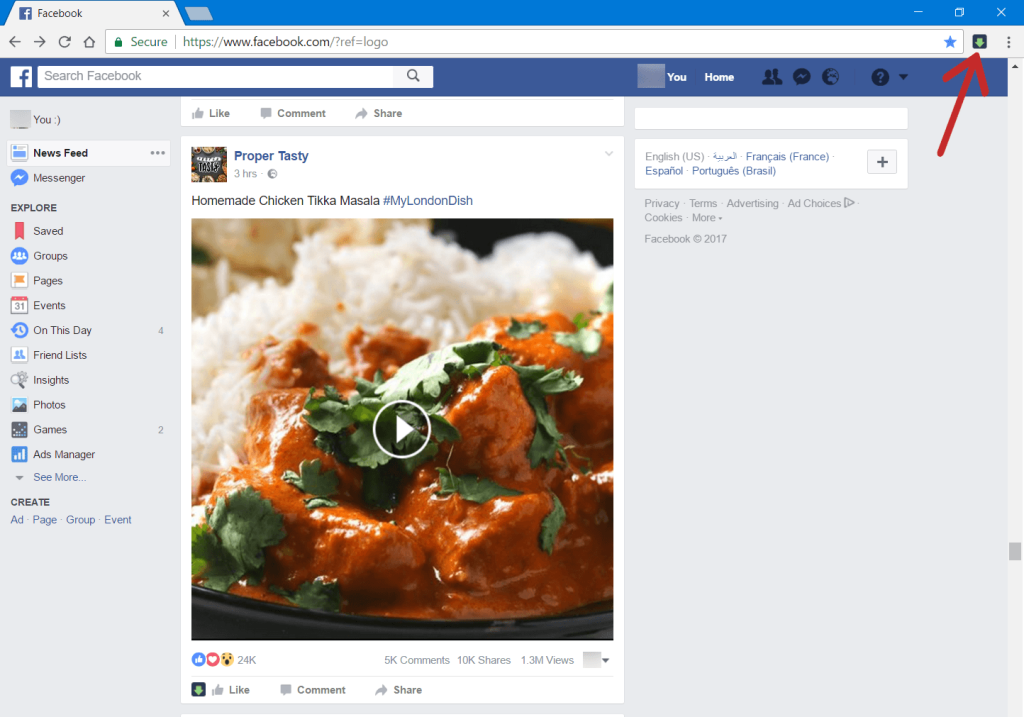Switch to the Home tab
The height and width of the screenshot is (717, 1024).
click(x=719, y=76)
